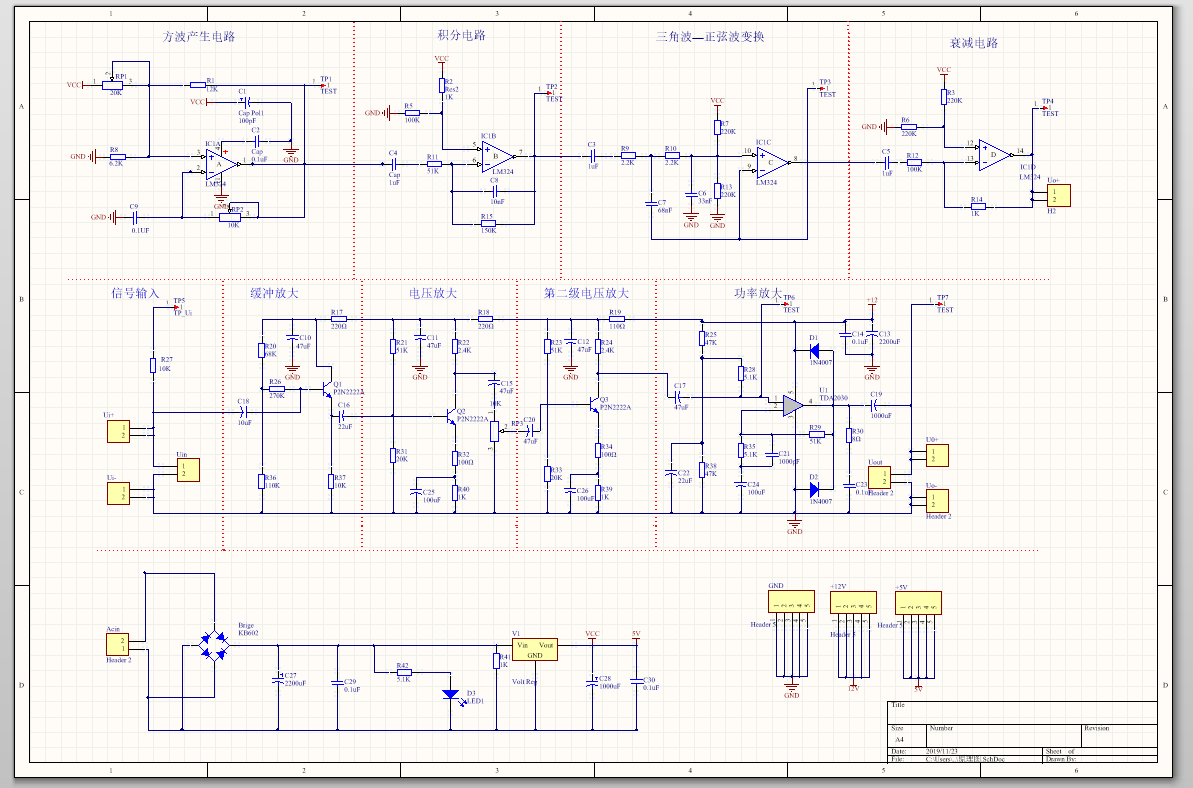Screen dimensions: 1193x788
Task: Click the KB602 bridge rectifier symbol
Action: tap(214, 645)
